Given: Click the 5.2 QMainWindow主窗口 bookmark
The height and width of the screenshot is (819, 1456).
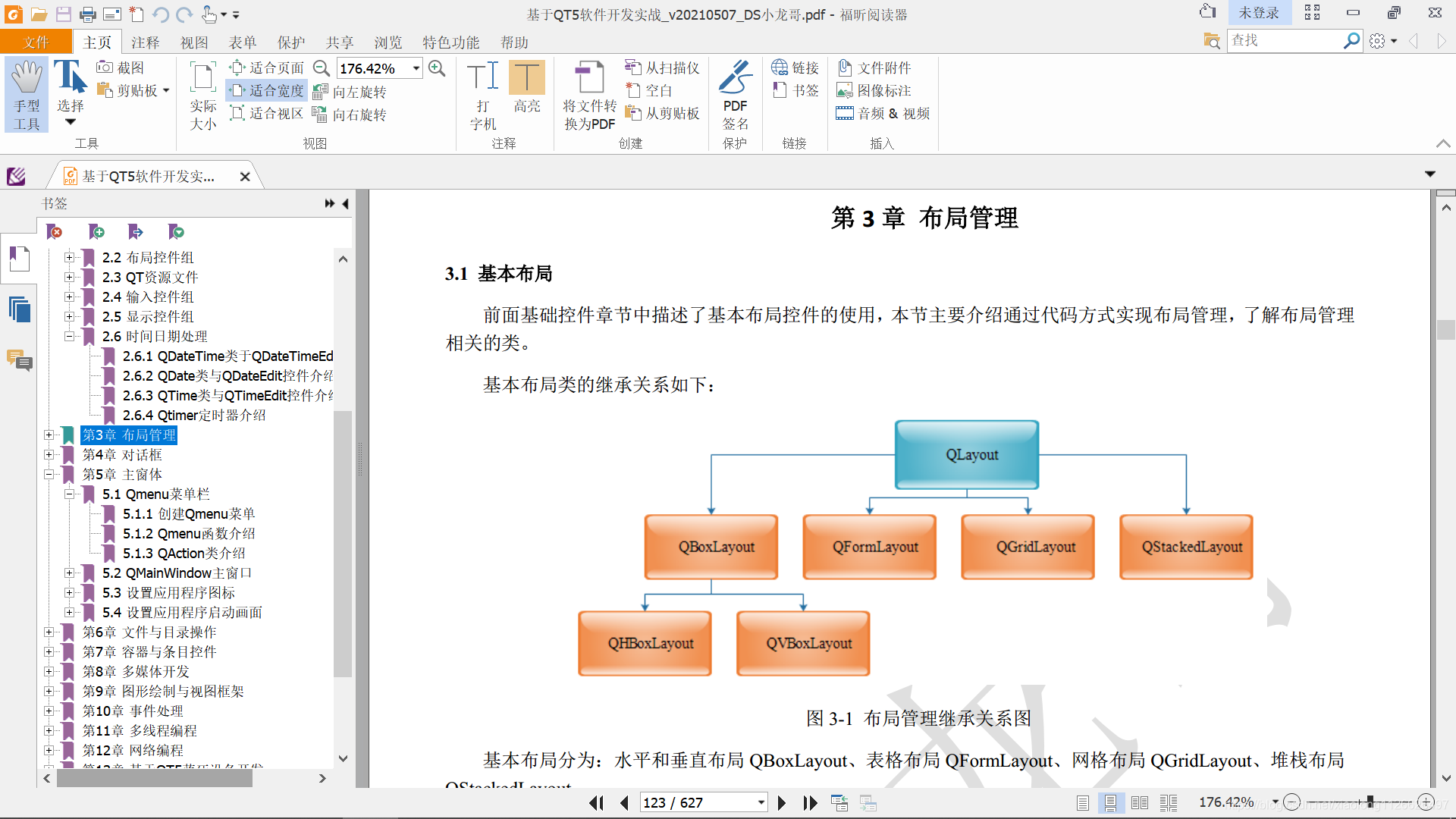Looking at the screenshot, I should (x=177, y=573).
